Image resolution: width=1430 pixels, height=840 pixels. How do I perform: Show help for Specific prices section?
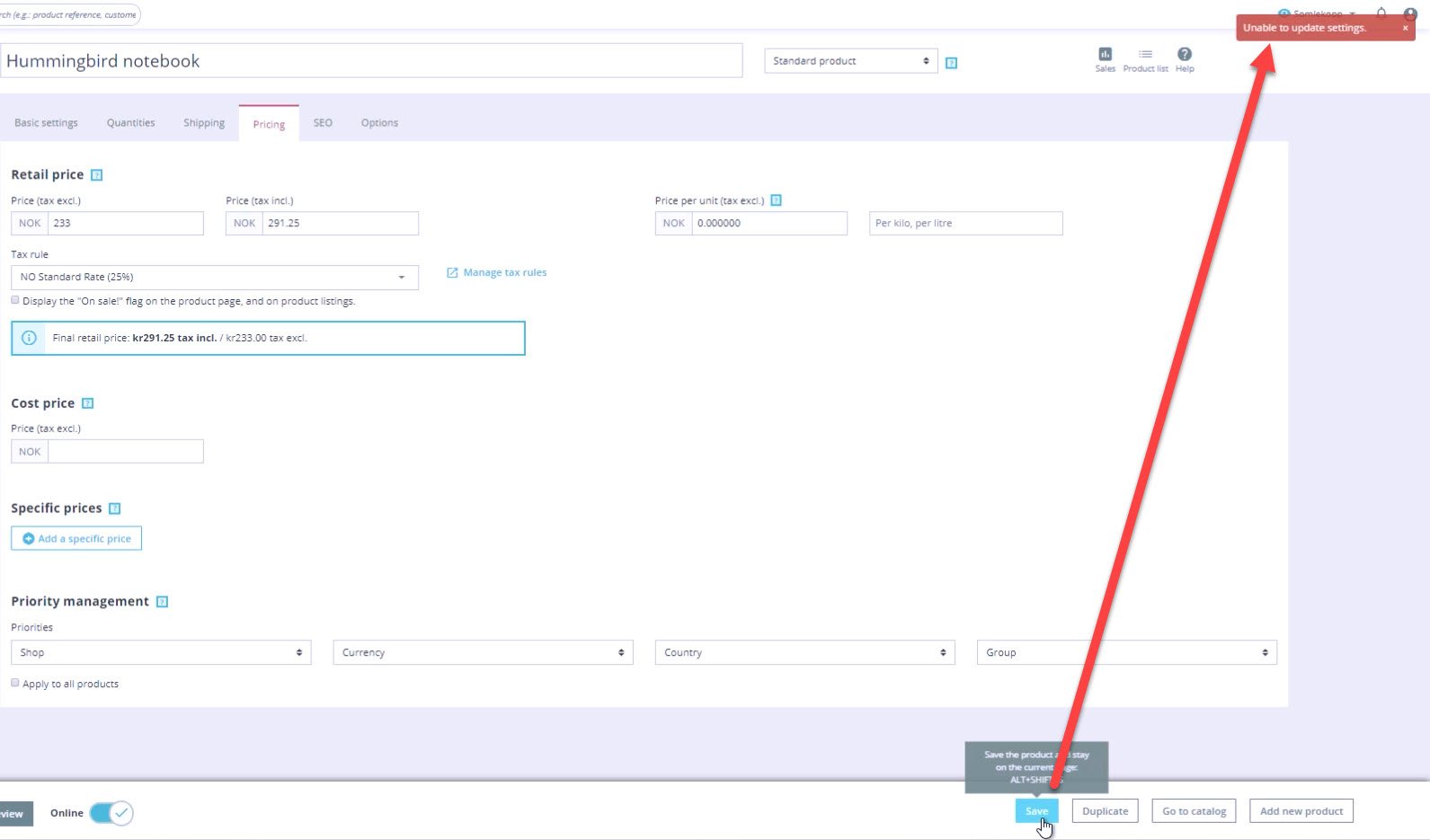point(115,508)
